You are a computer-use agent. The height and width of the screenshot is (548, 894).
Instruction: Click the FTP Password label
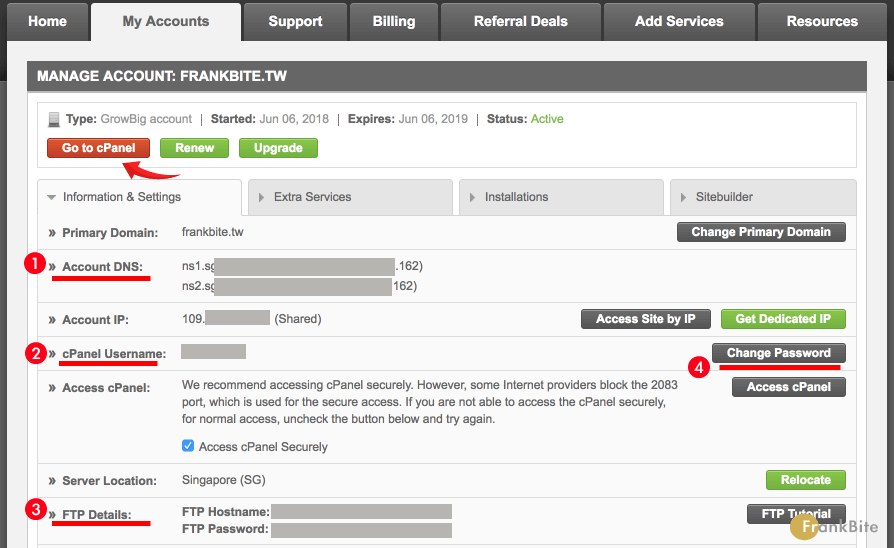tap(225, 529)
